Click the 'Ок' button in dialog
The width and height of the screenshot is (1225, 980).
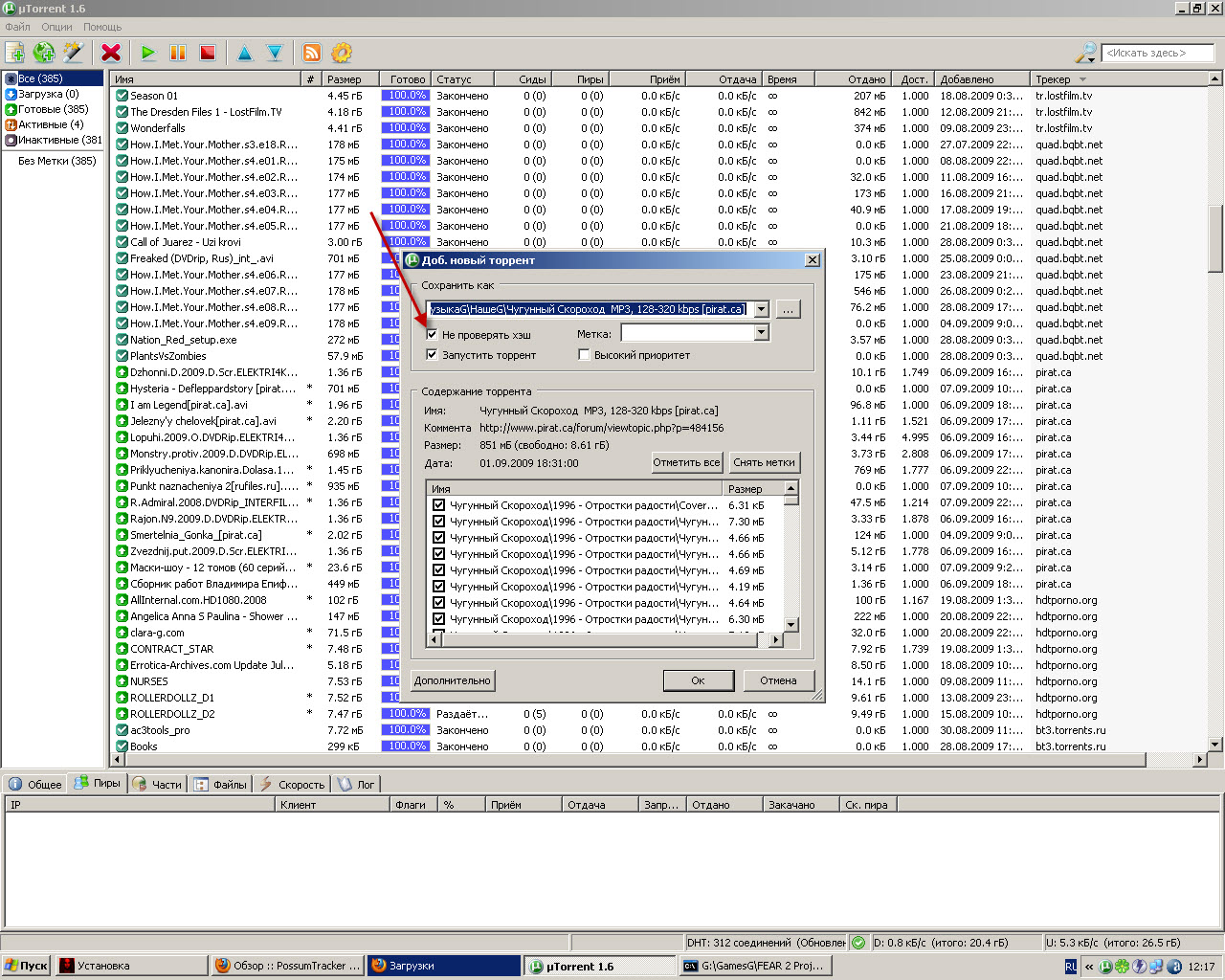click(x=698, y=680)
